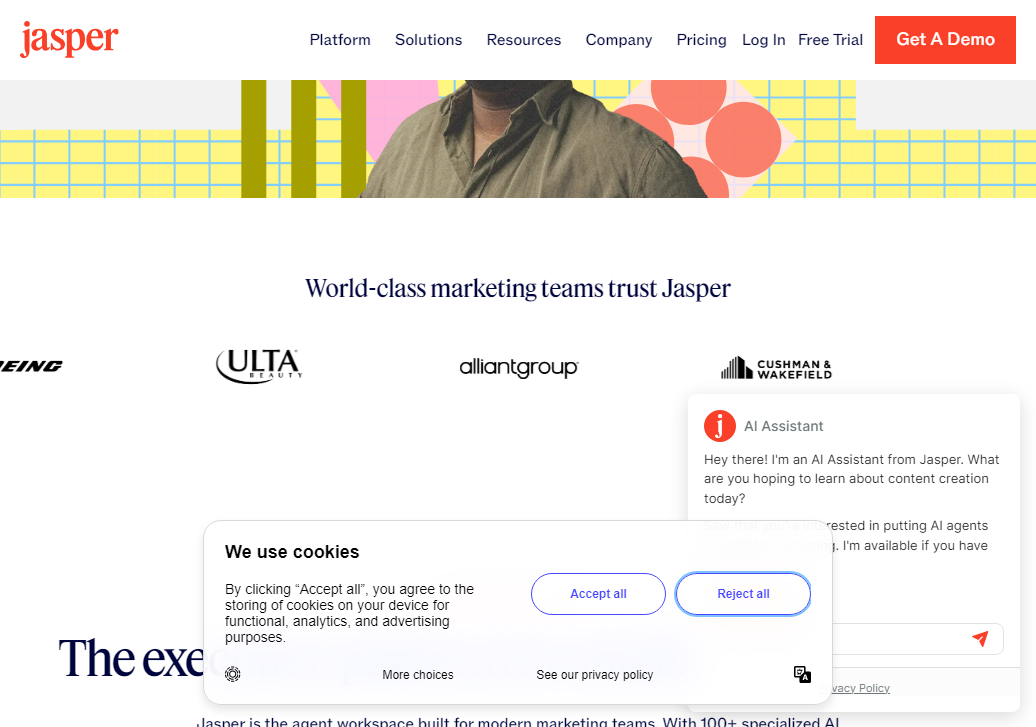Start a Free Trial
This screenshot has width=1036, height=727.
(831, 40)
